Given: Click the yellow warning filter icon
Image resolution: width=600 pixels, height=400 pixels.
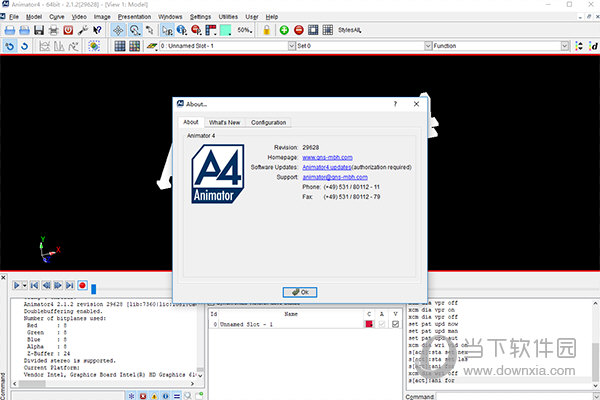Looking at the screenshot, I should pyautogui.click(x=154, y=396).
